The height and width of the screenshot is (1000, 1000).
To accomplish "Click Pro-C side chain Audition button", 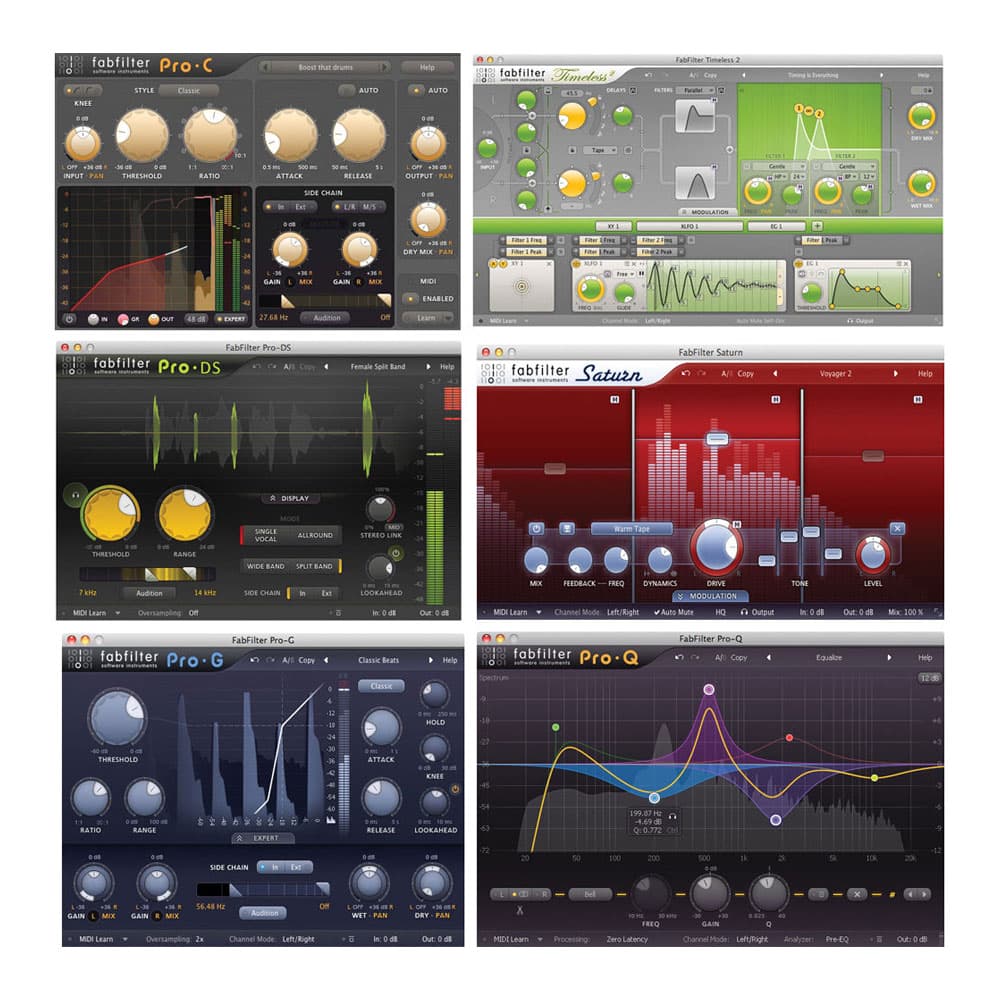I will tap(327, 318).
